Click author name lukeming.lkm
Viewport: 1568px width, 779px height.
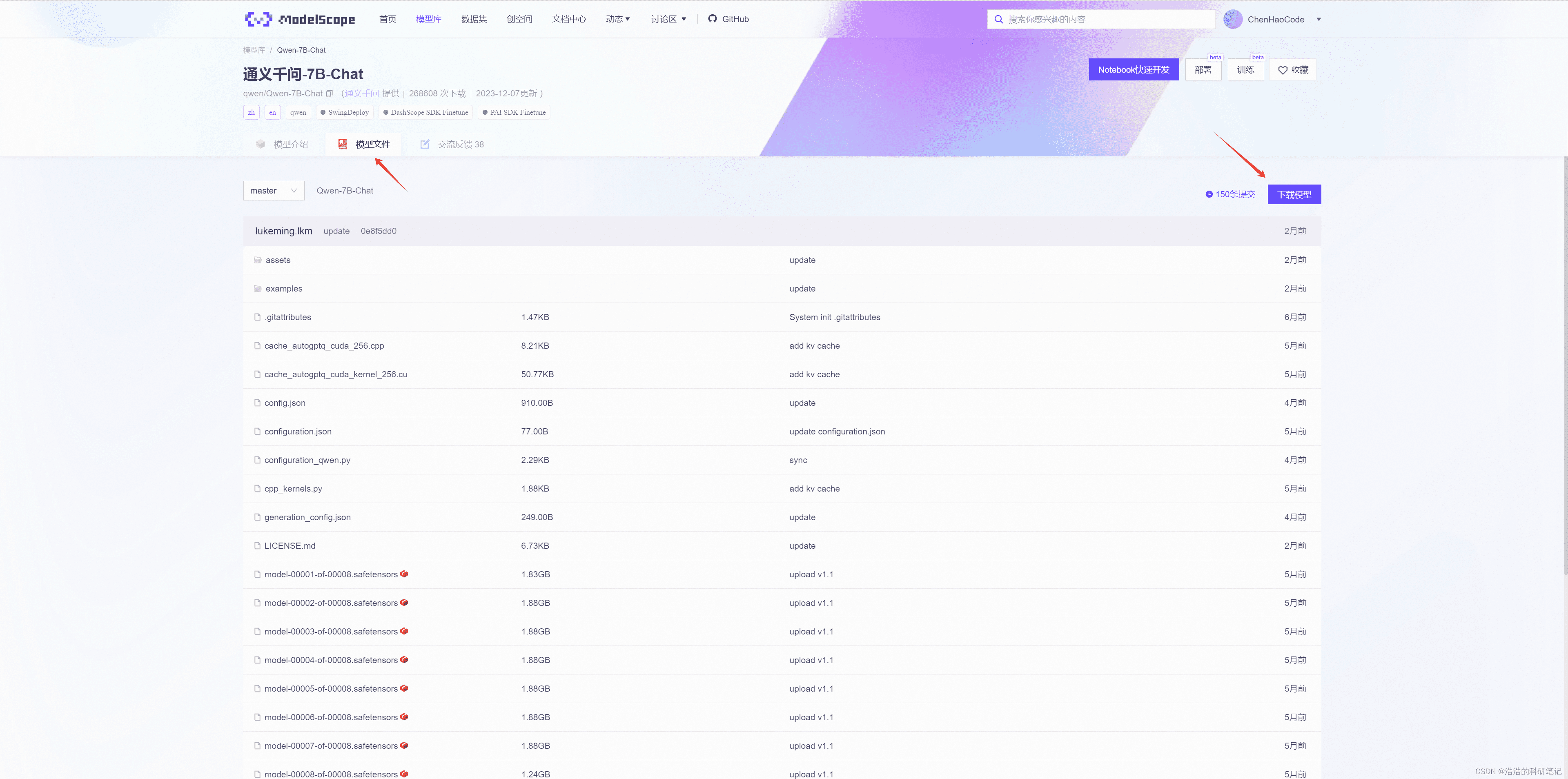284,231
